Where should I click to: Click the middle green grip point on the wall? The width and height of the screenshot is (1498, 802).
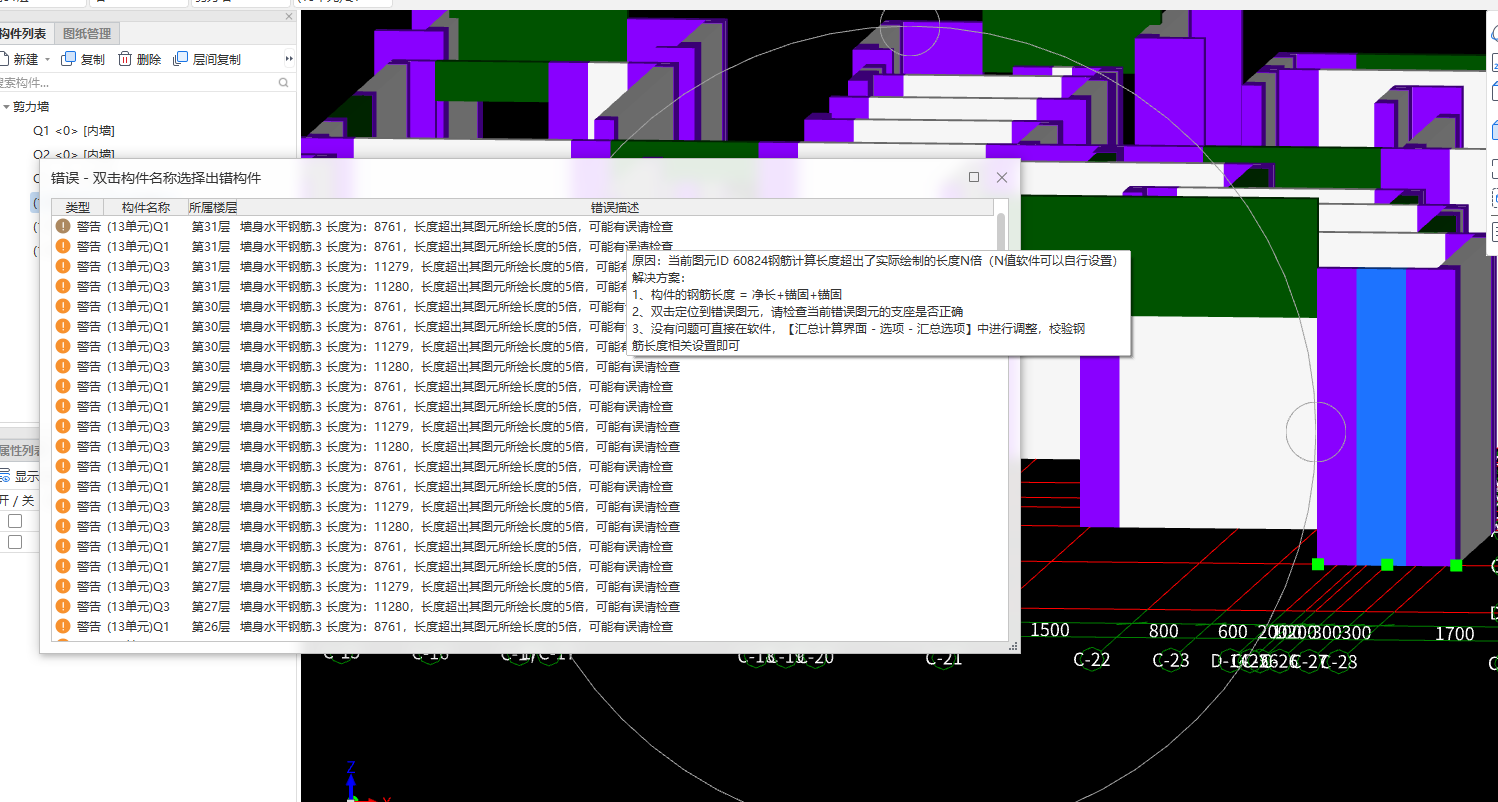coord(1387,565)
